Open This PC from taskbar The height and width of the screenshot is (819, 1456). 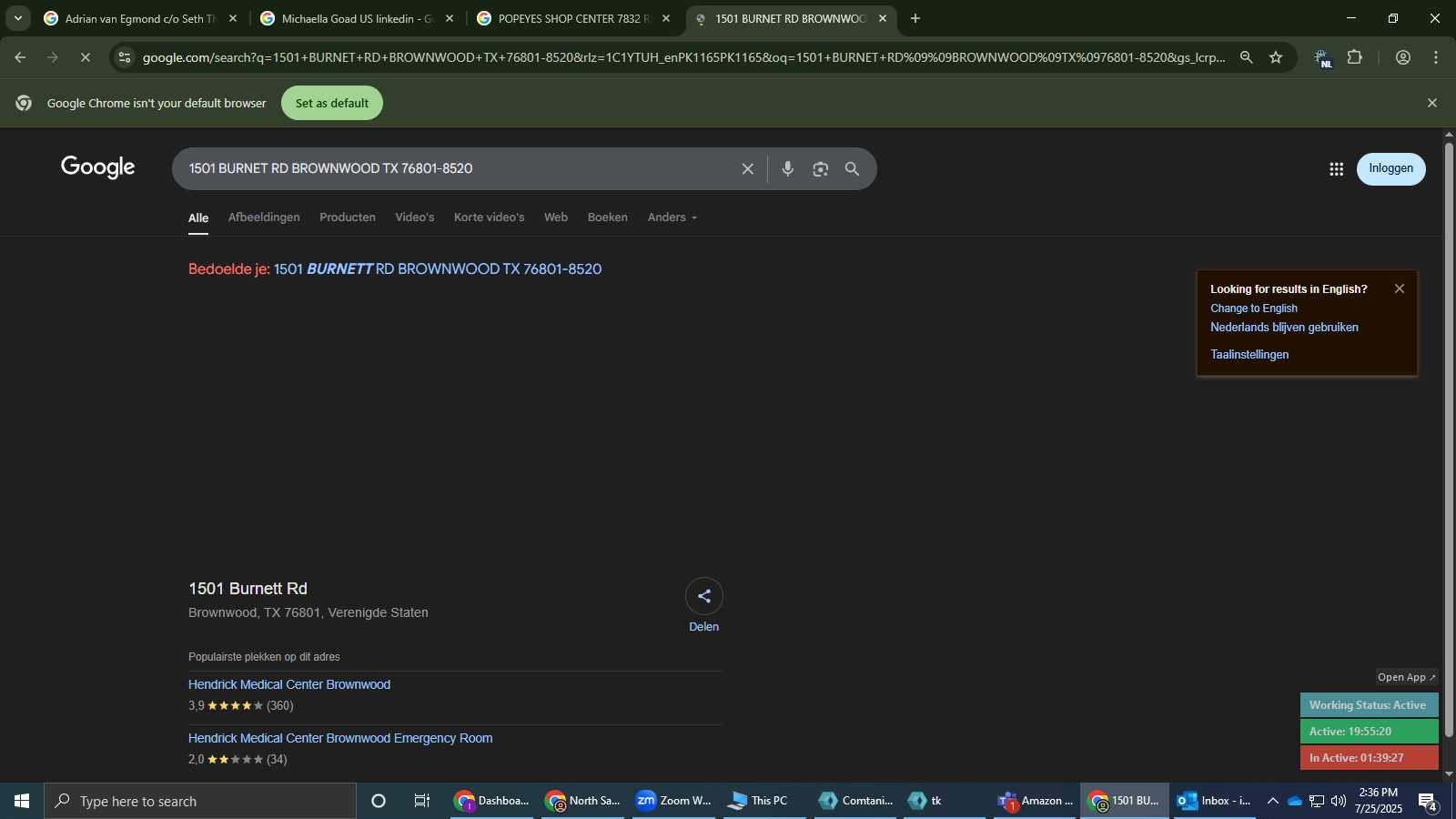click(x=764, y=801)
